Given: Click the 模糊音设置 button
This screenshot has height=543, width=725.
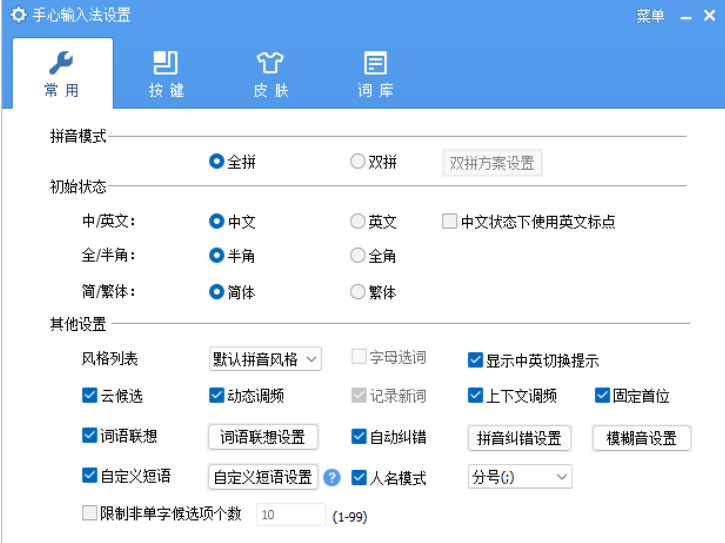Looking at the screenshot, I should pyautogui.click(x=641, y=438).
